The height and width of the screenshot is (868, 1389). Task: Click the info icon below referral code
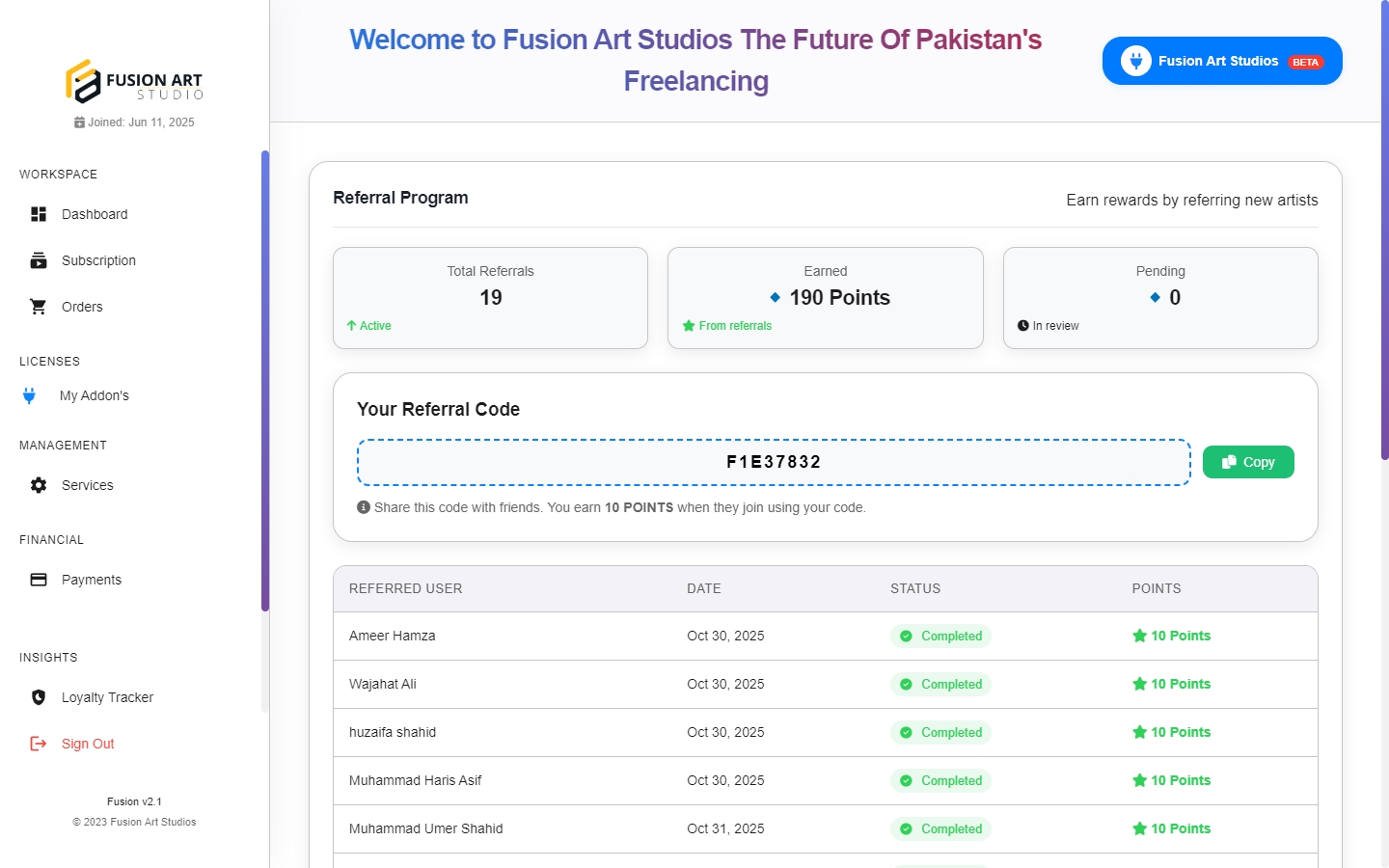(364, 507)
